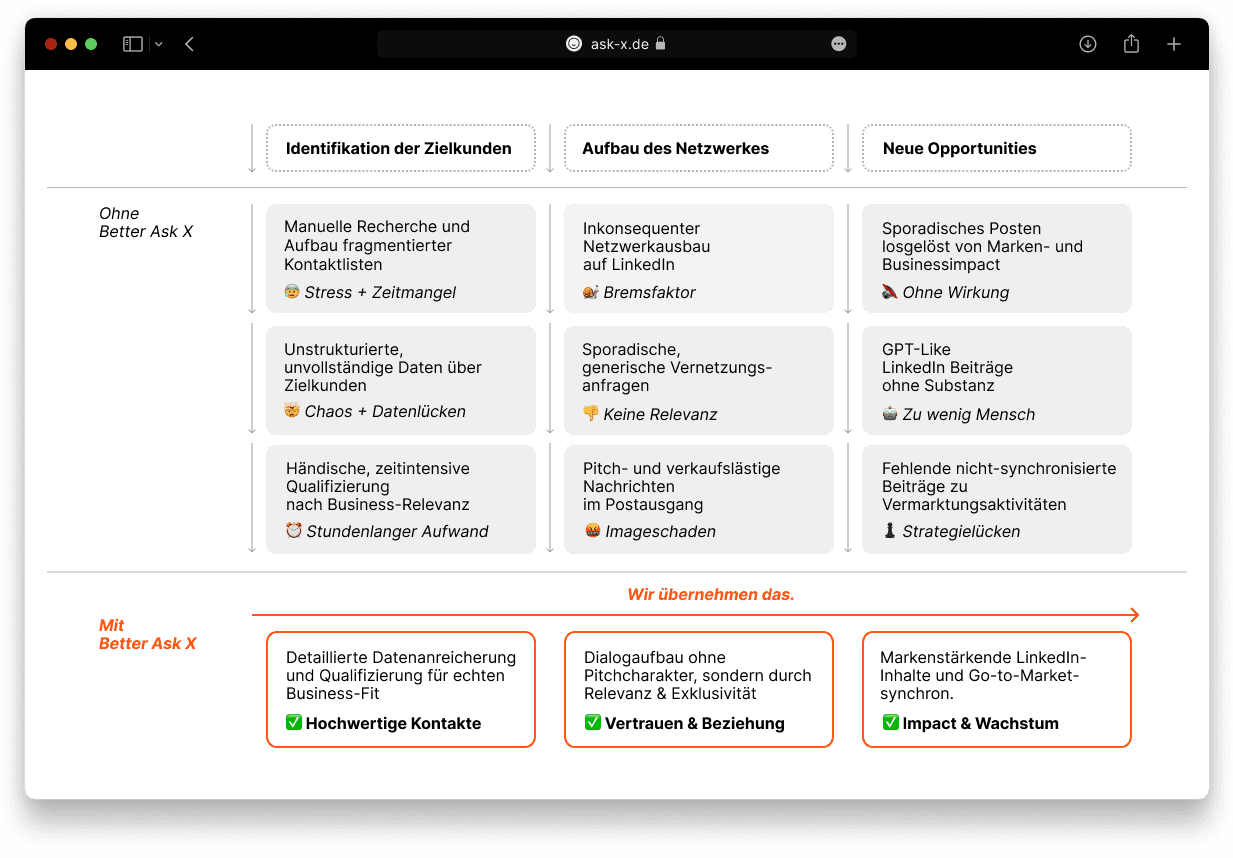The image size is (1233, 858).
Task: Click the chess pawn icon beside Strategielücken
Action: pos(889,531)
